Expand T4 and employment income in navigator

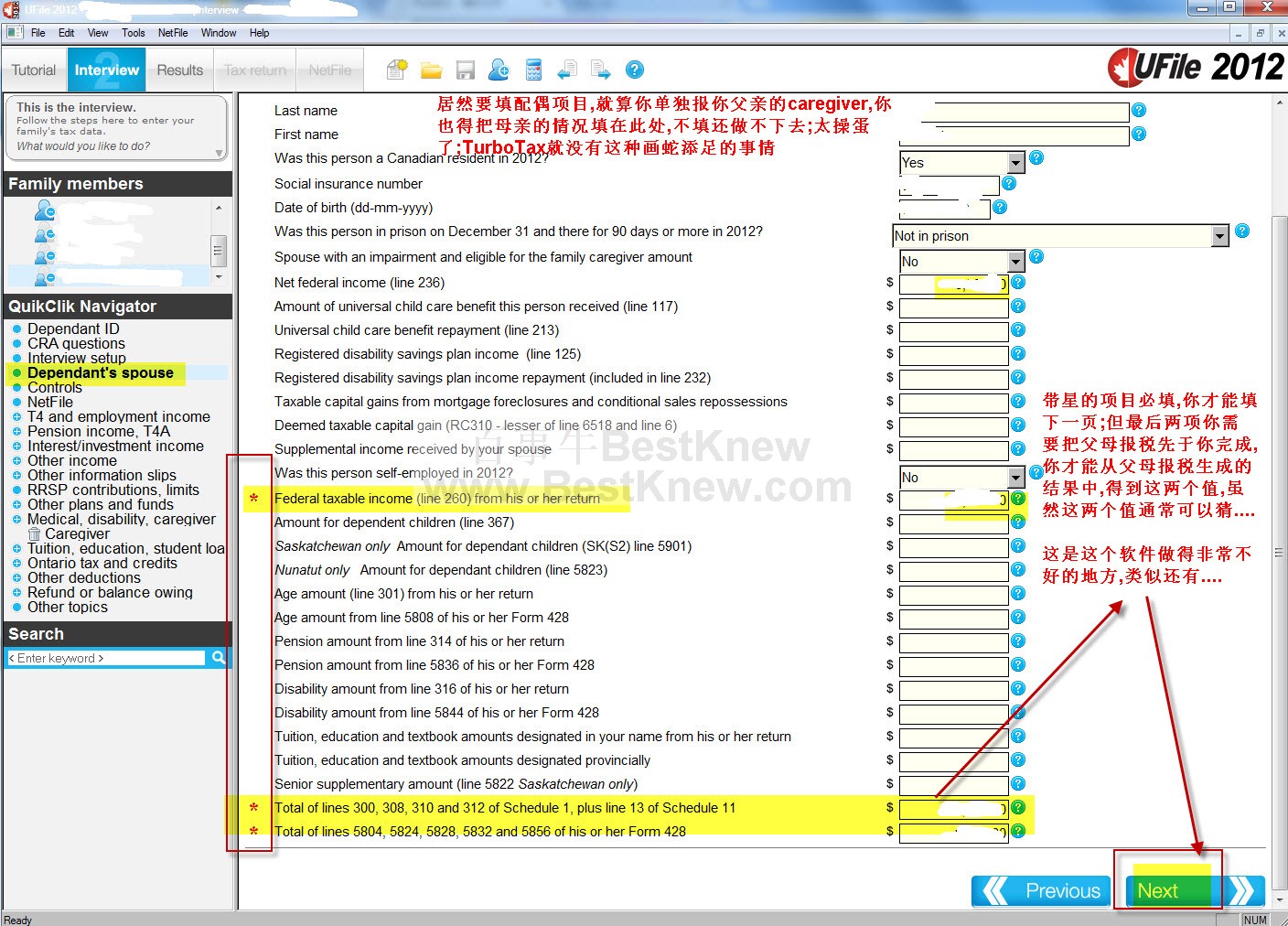[x=17, y=417]
